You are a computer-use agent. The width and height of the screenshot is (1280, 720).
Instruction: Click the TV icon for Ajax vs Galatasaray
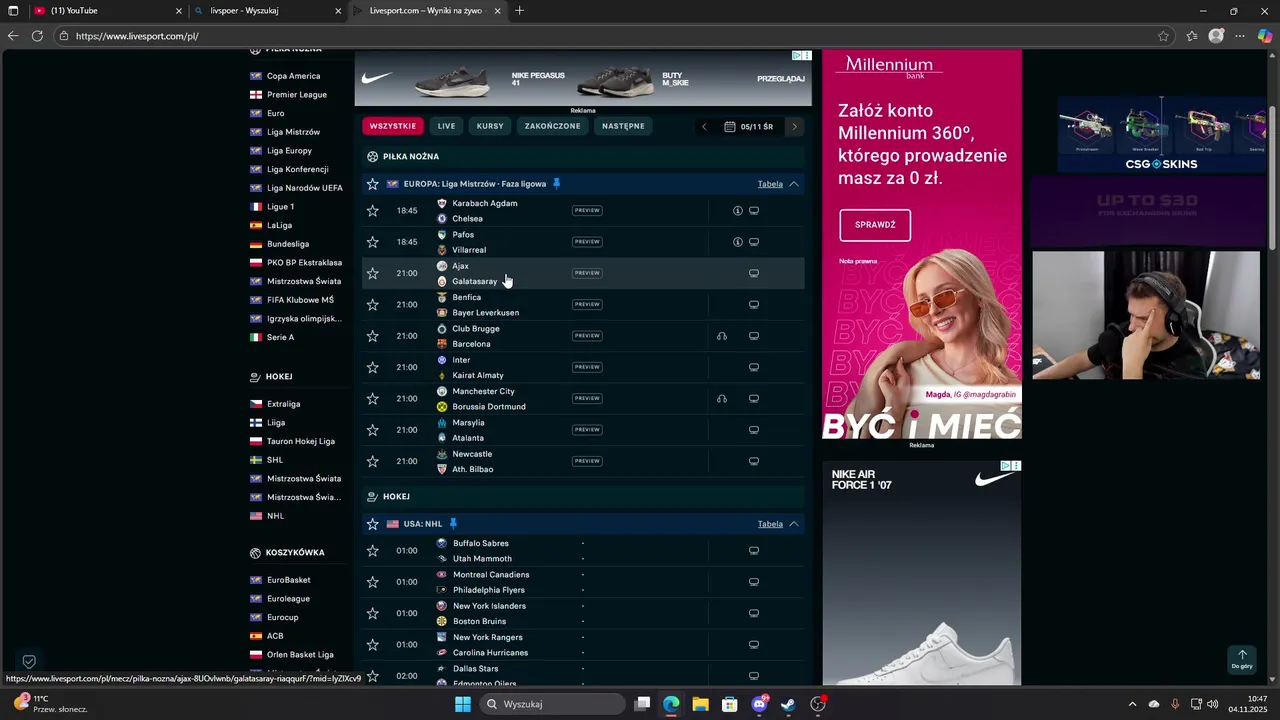point(754,273)
